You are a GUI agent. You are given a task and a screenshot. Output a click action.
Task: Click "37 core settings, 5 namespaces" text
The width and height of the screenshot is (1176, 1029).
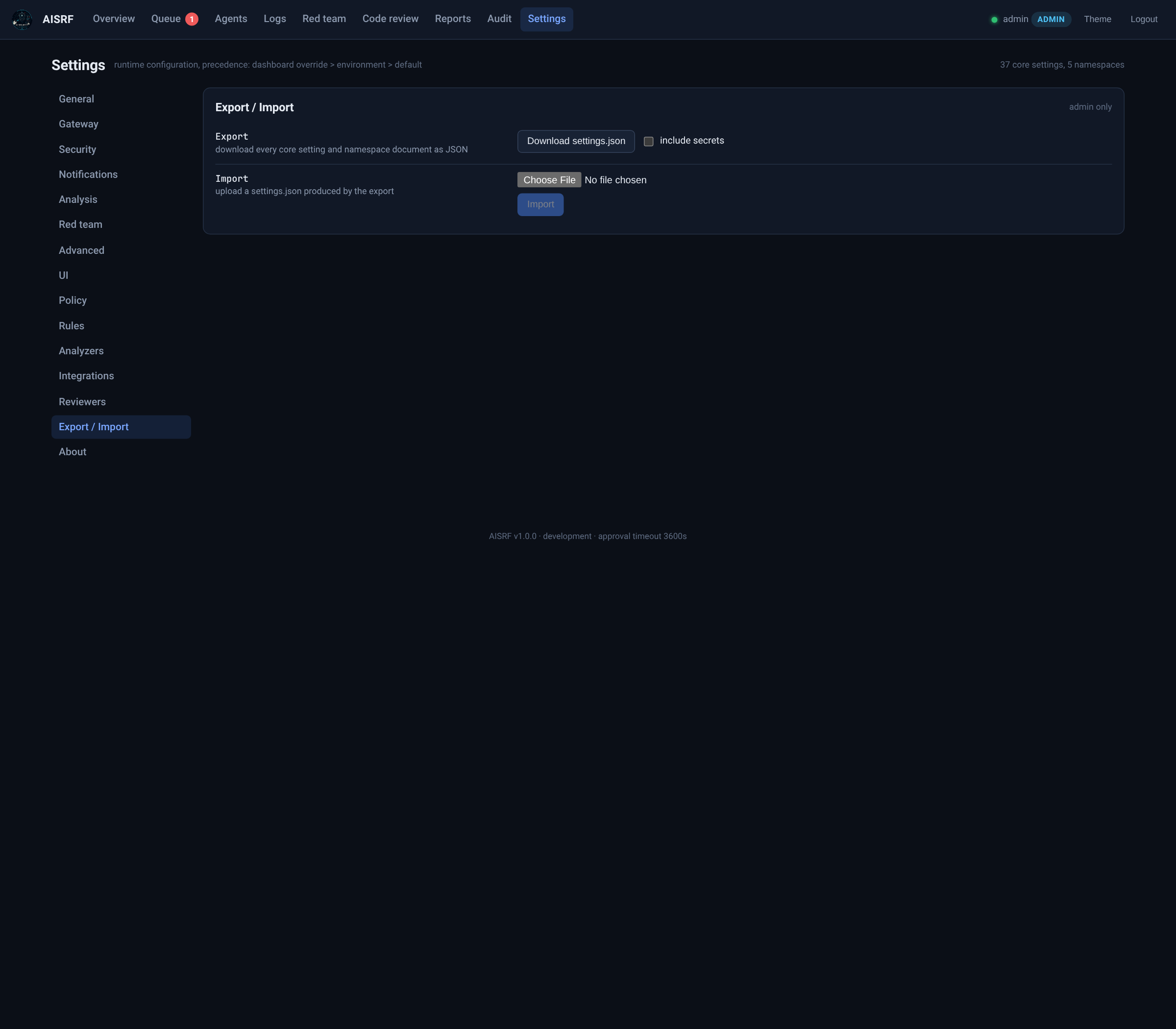coord(1062,65)
